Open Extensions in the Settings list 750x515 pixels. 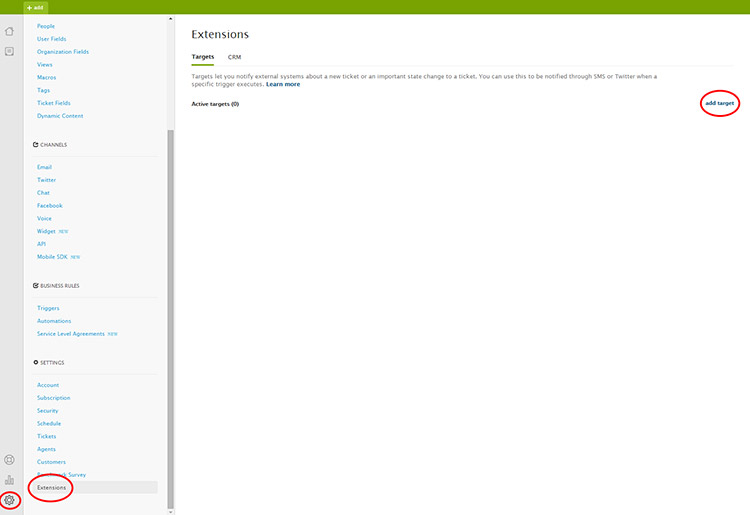point(51,488)
